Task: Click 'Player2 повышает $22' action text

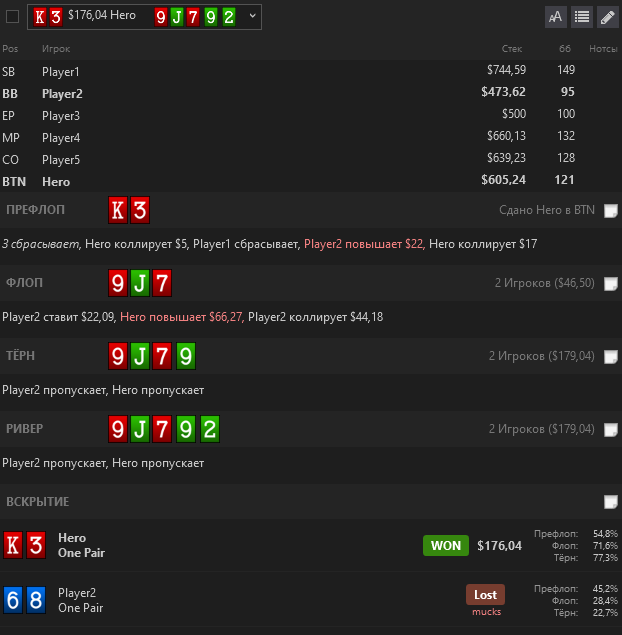Action: tap(364, 244)
